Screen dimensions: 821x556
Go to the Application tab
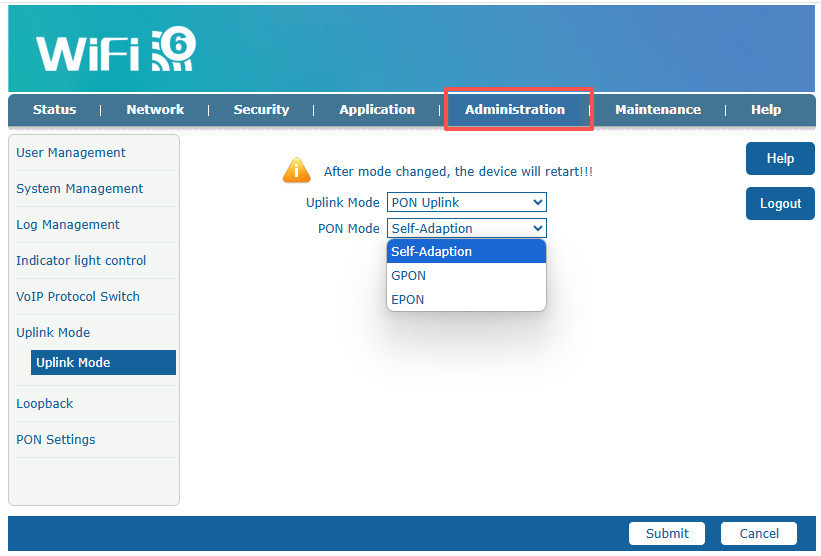pyautogui.click(x=377, y=109)
